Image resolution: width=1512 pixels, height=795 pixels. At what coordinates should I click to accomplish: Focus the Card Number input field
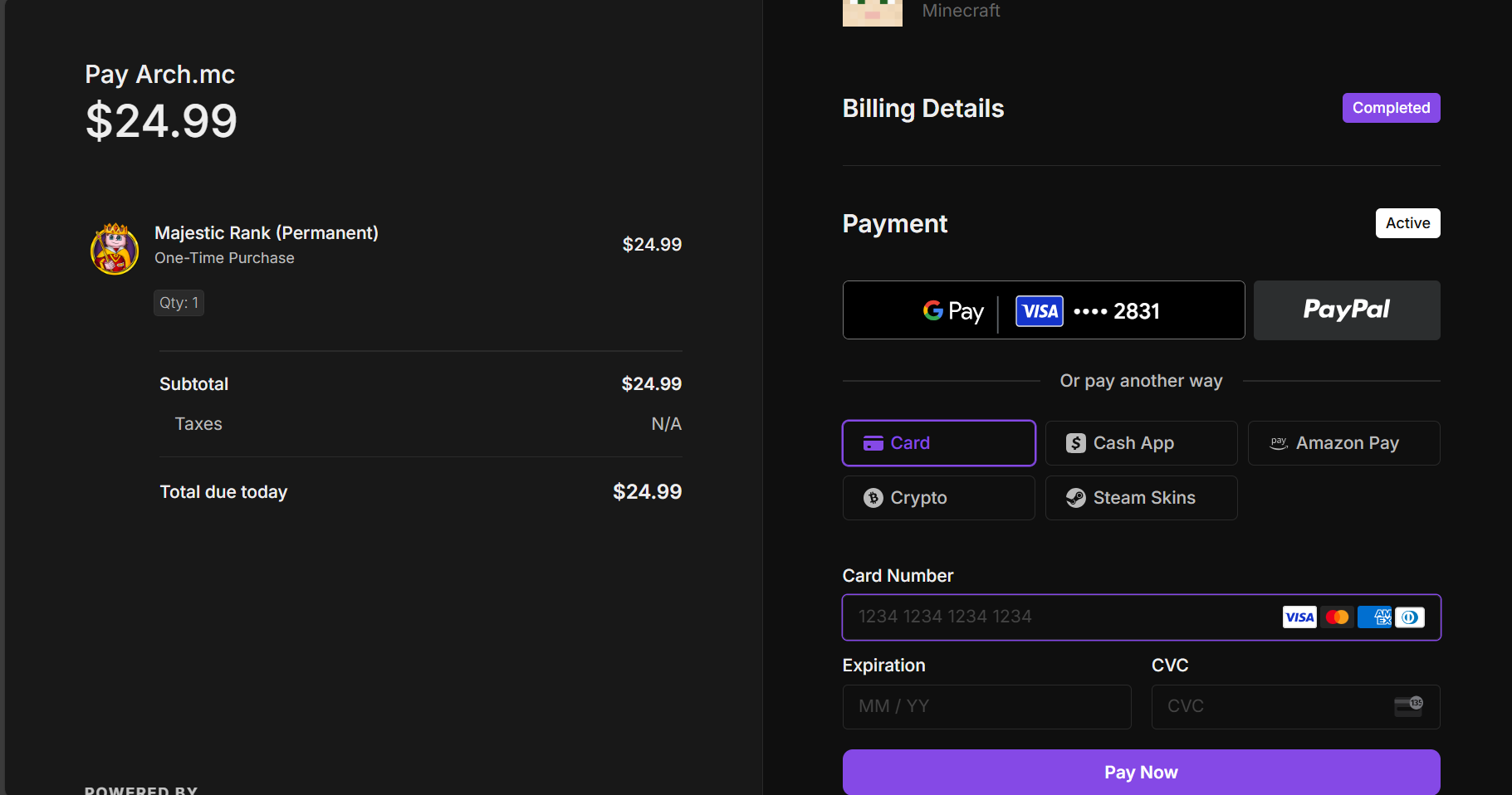tap(1063, 617)
